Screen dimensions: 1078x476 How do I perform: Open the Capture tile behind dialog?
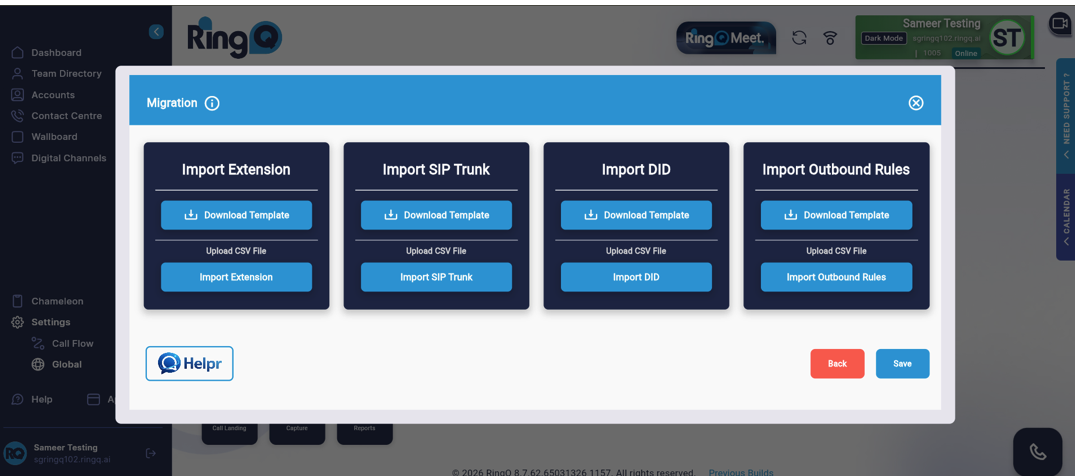297,433
